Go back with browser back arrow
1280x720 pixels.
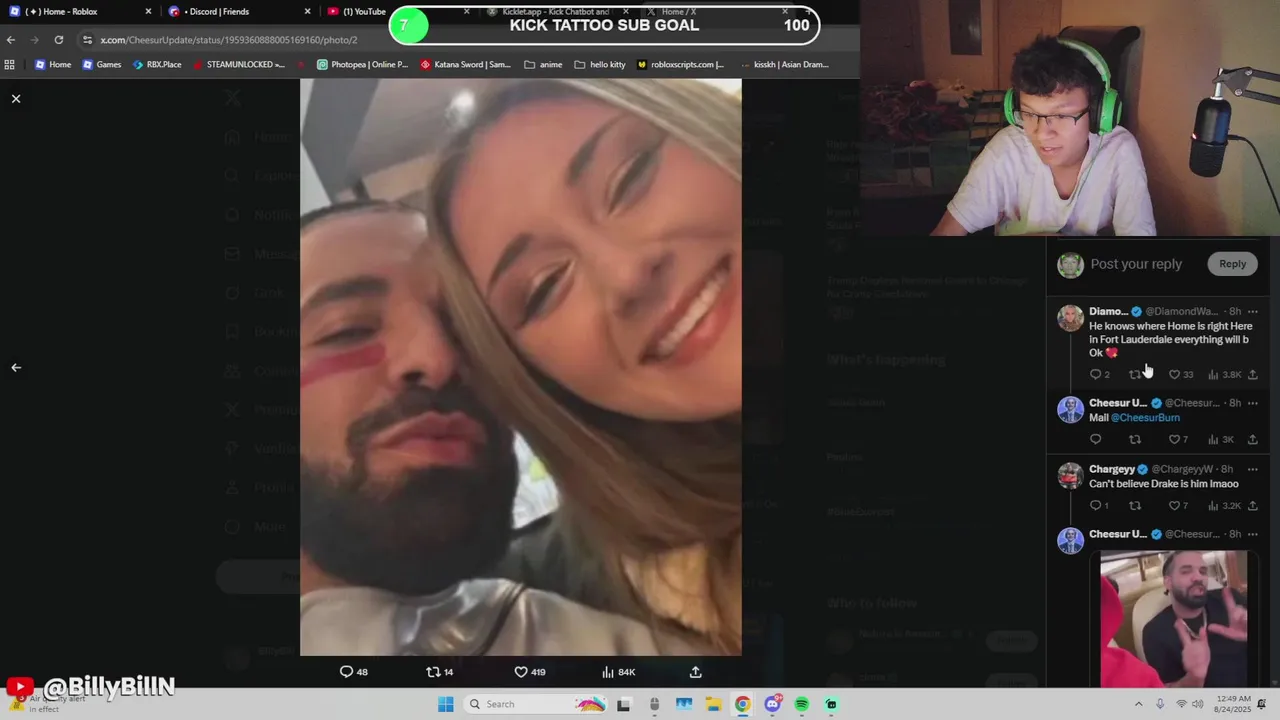tap(11, 39)
